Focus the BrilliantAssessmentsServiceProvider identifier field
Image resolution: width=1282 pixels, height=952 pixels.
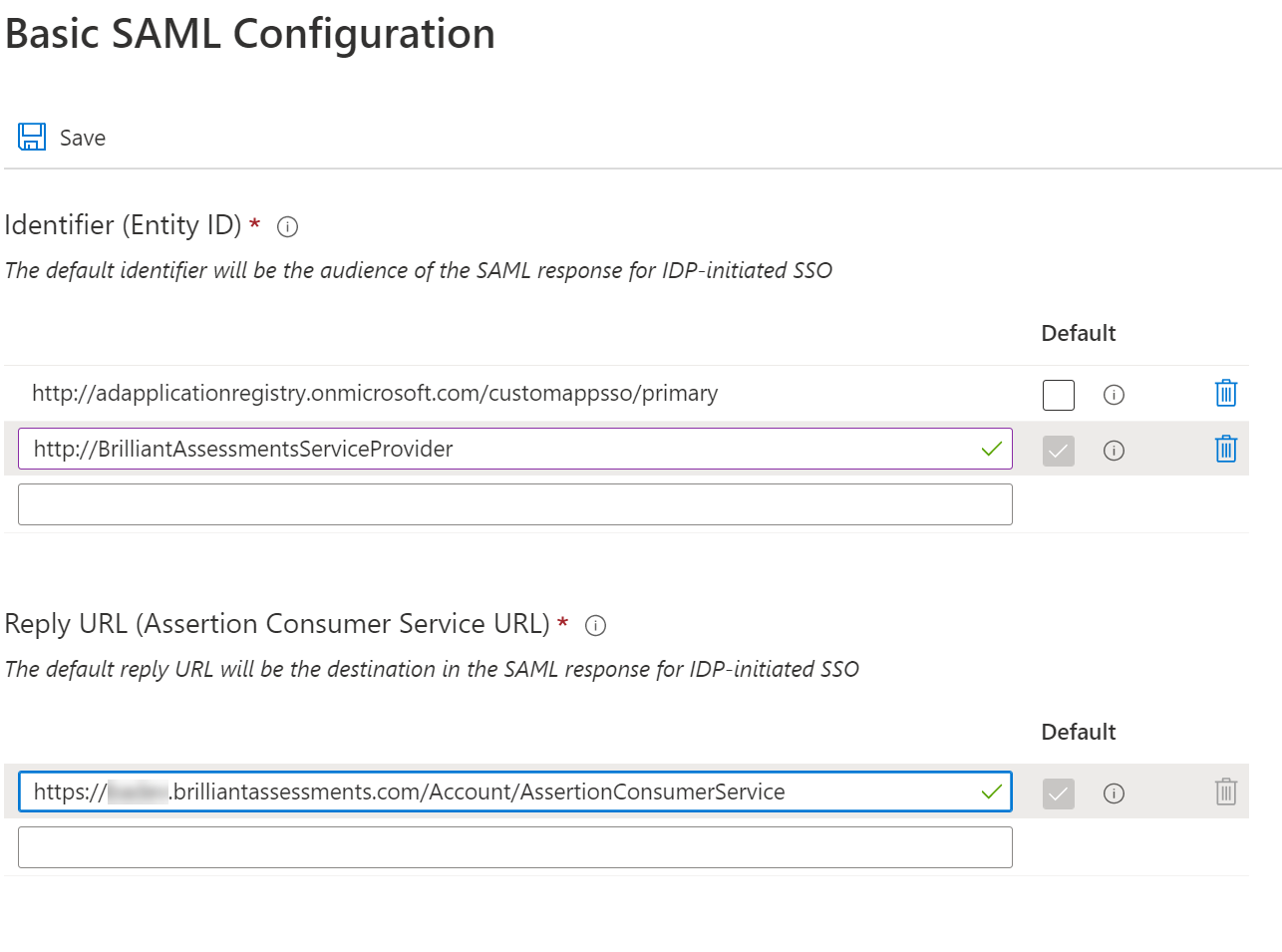coord(514,449)
